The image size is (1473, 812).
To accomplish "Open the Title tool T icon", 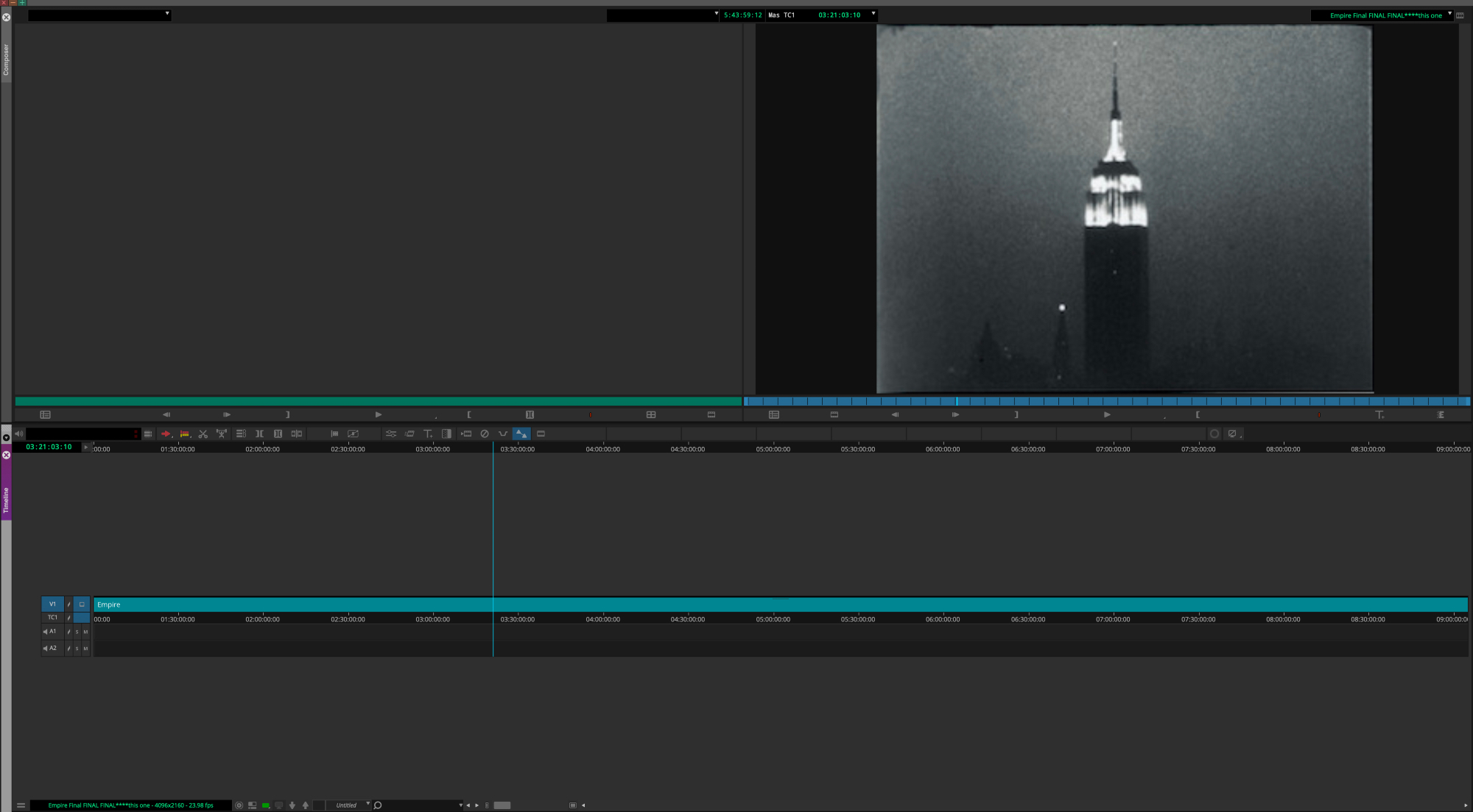I will (428, 434).
